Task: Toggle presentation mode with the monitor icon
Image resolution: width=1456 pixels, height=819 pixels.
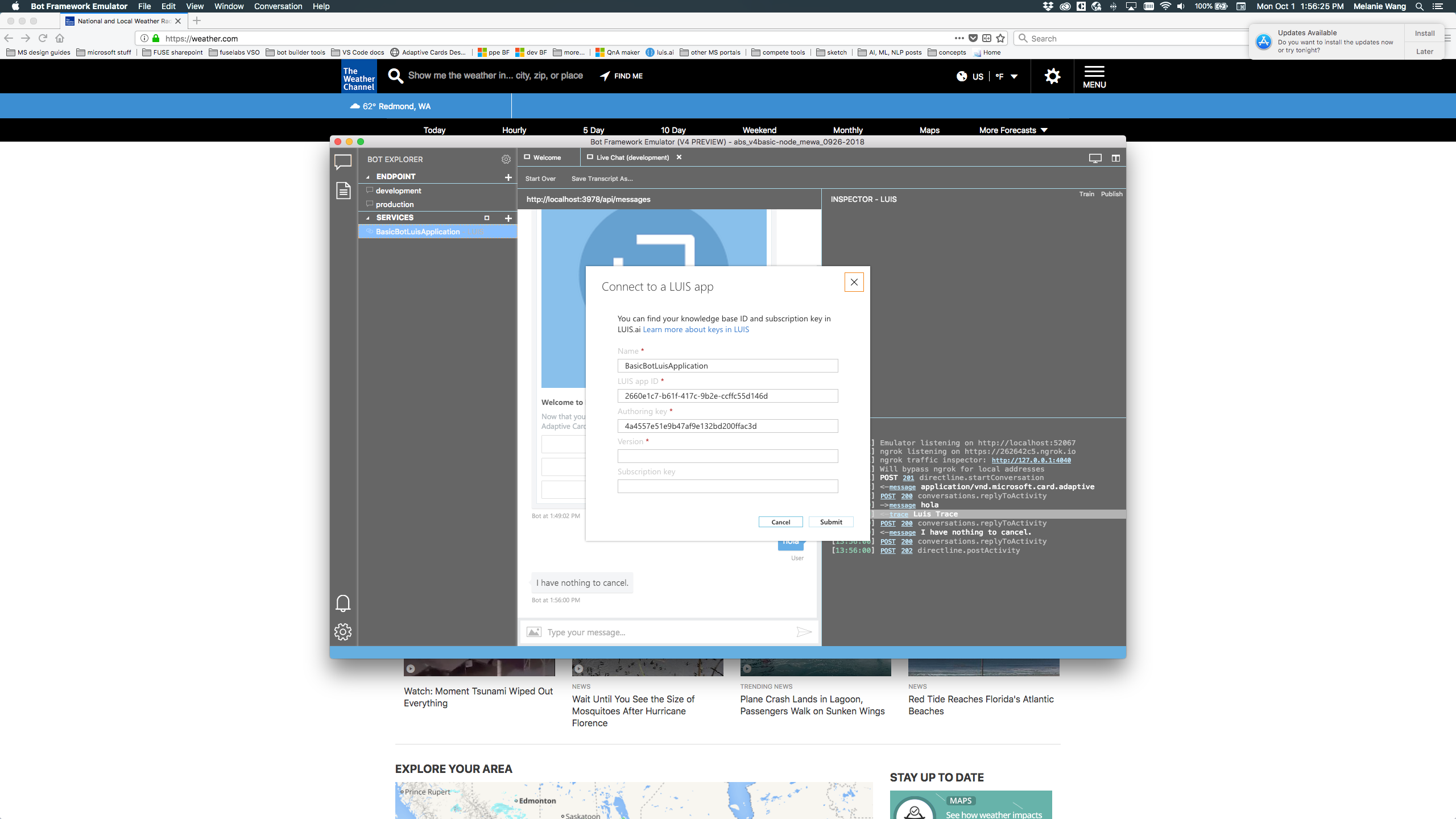Action: pos(1094,158)
